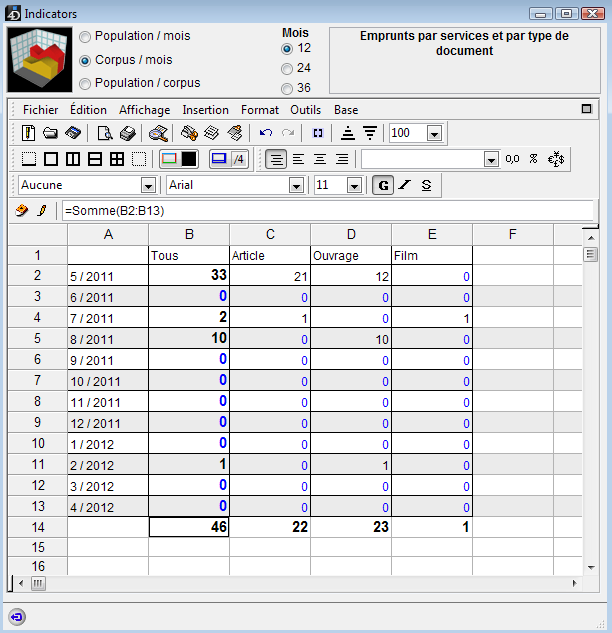Open the Édition menu

point(88,110)
